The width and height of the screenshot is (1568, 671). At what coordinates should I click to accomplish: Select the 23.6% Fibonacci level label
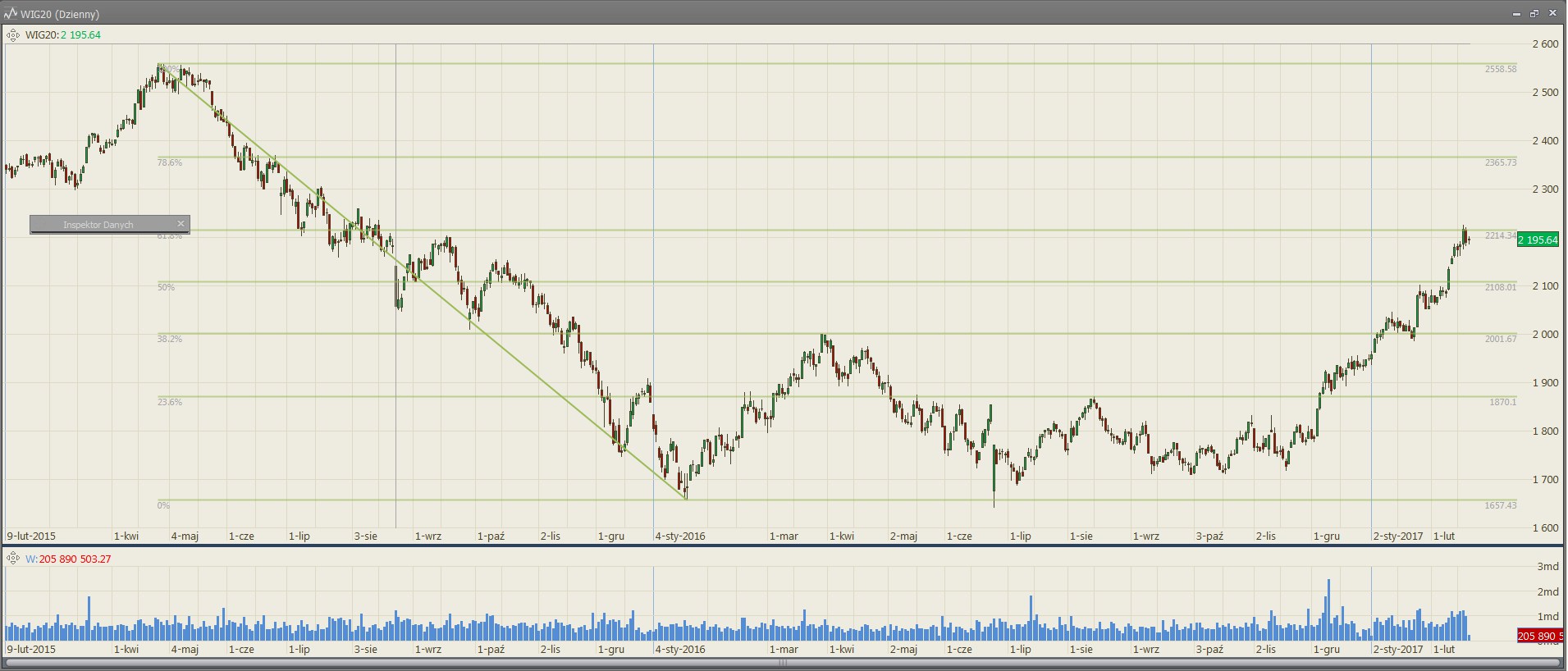click(x=170, y=402)
